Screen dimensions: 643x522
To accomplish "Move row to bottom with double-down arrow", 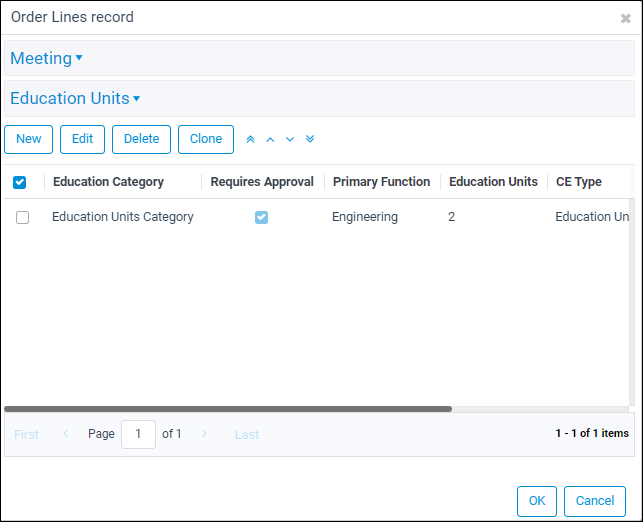I will (310, 139).
